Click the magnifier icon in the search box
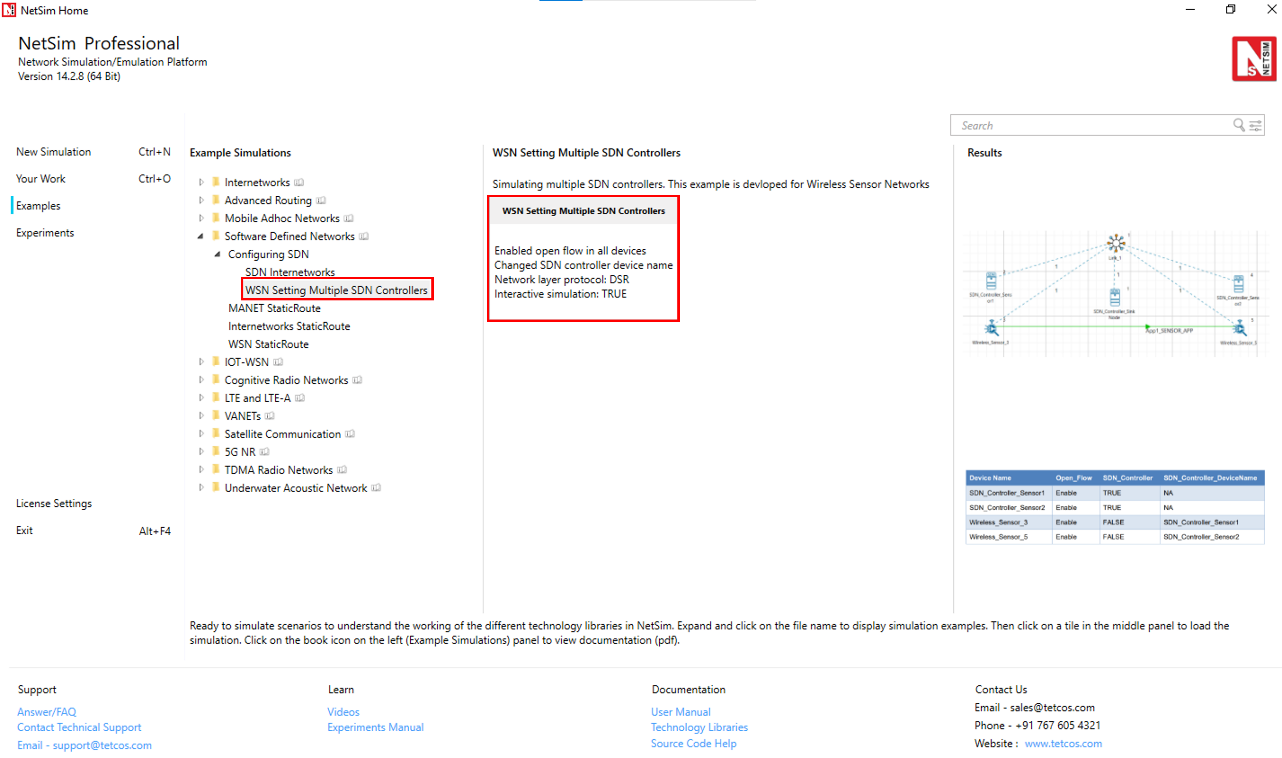The image size is (1282, 758). coord(1239,125)
